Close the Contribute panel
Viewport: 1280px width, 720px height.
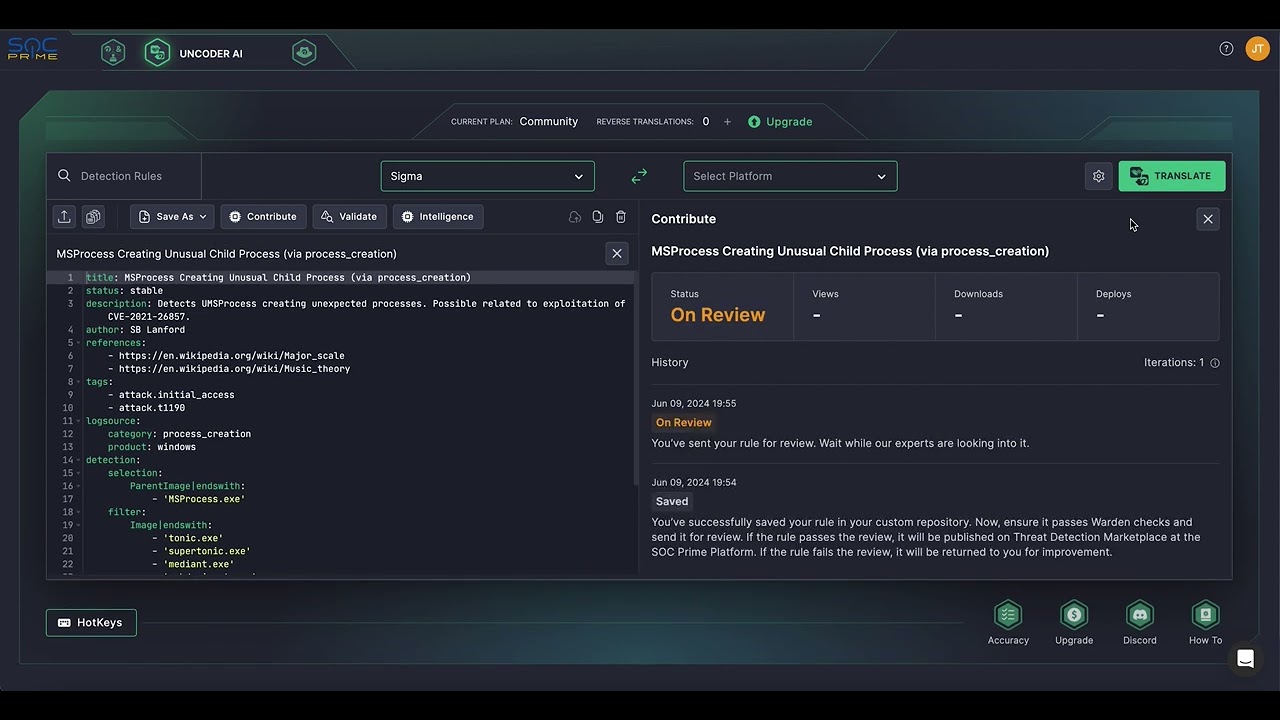click(1208, 219)
